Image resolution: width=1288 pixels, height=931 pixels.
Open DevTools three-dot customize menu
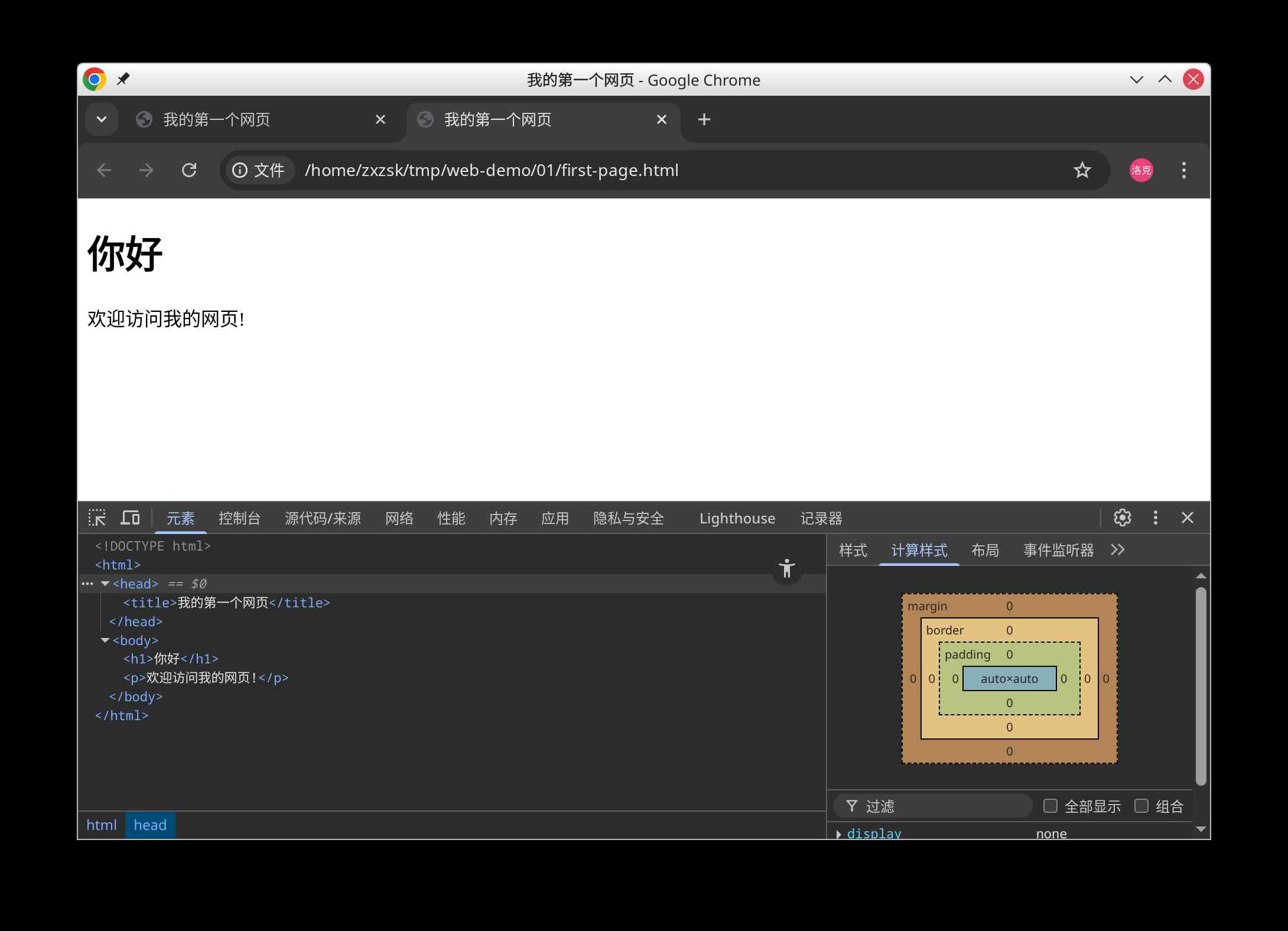1155,518
